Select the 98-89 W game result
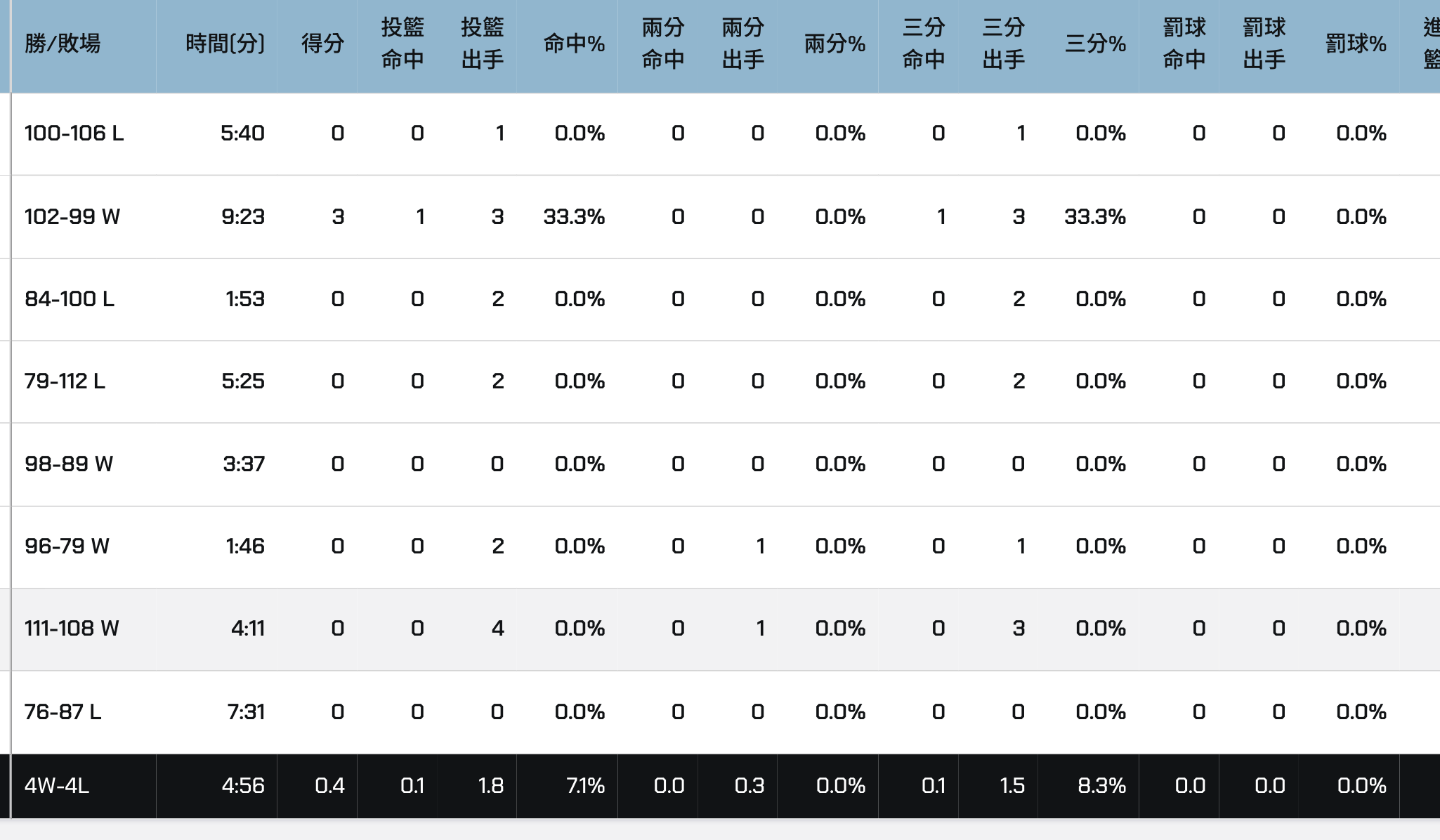The height and width of the screenshot is (840, 1440). pos(69,464)
